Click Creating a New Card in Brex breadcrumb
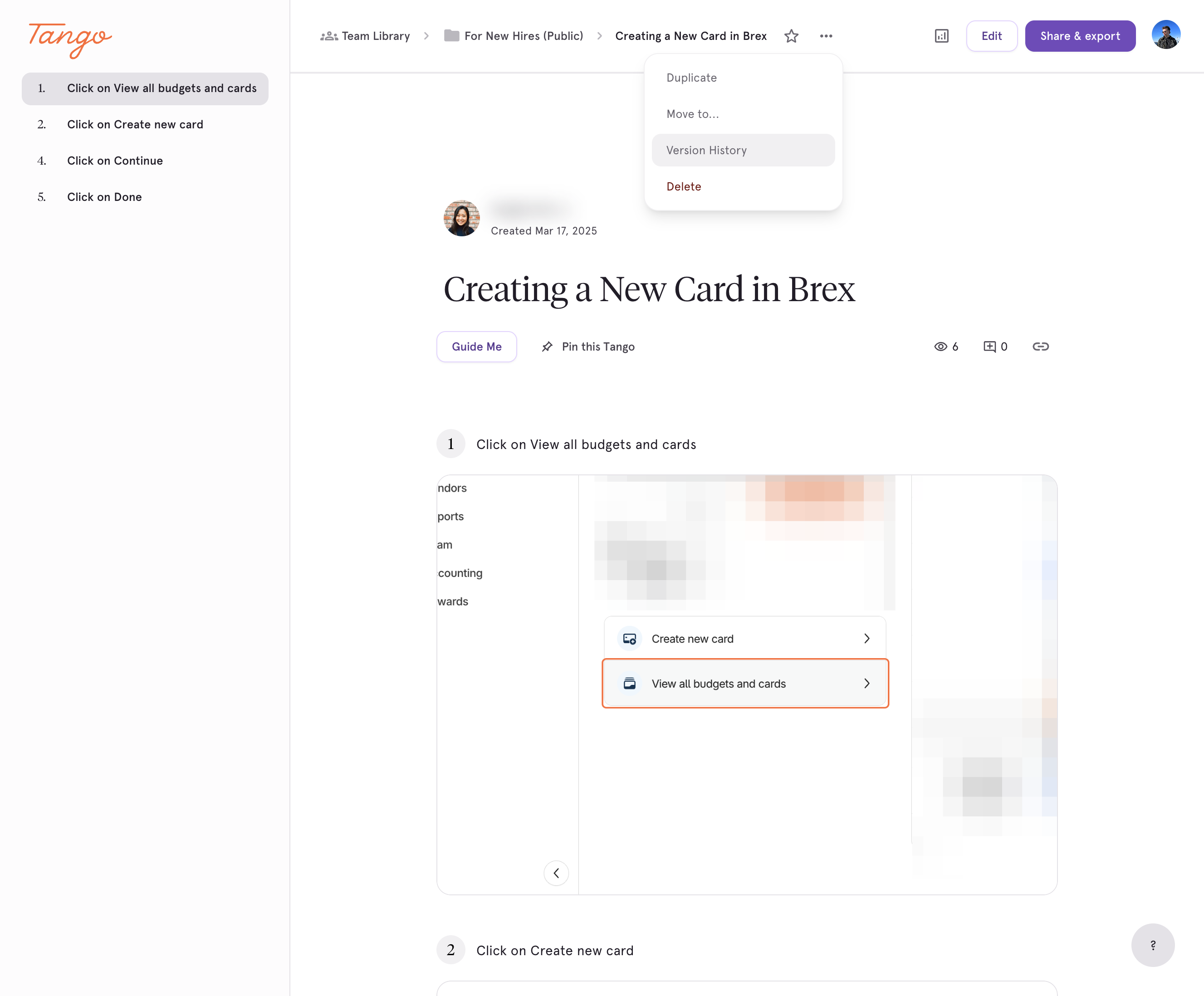The image size is (1204, 996). [x=691, y=36]
